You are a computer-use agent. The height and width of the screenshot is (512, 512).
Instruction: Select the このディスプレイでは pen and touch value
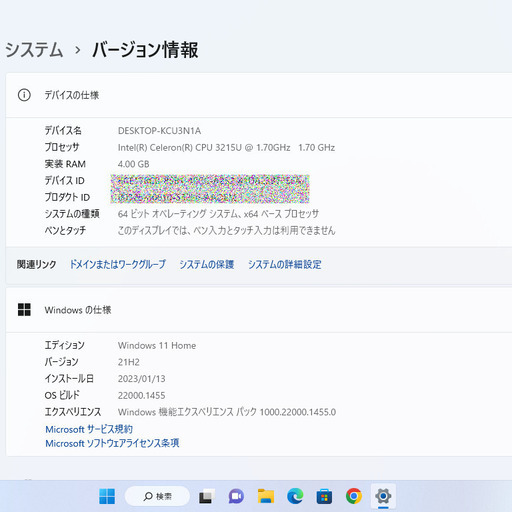(x=226, y=231)
